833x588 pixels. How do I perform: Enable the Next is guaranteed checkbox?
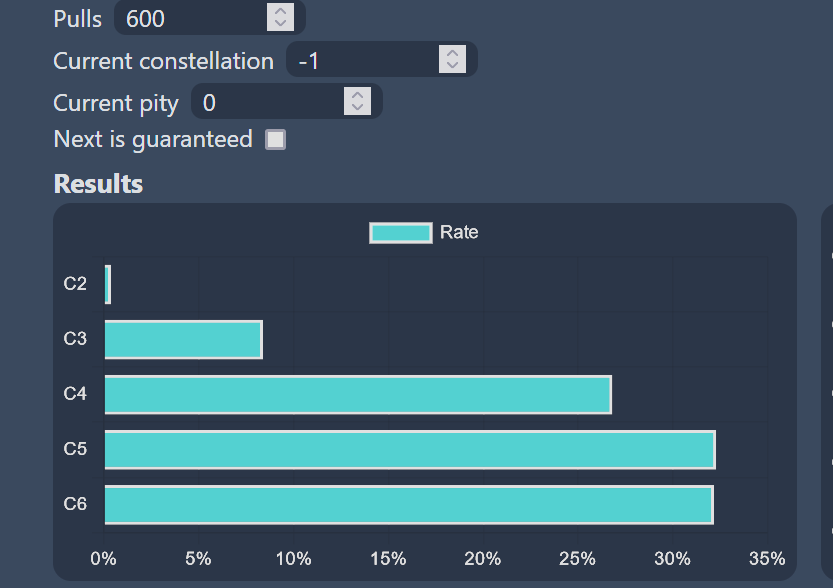pos(275,140)
